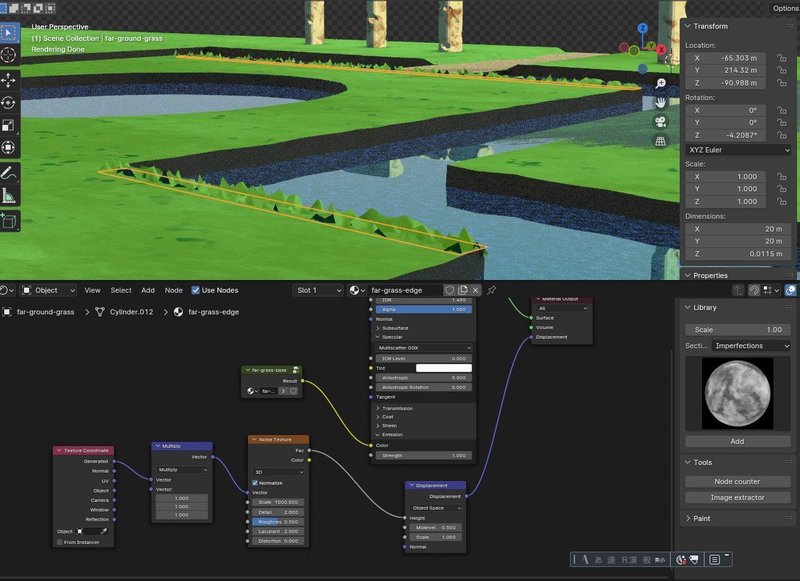The height and width of the screenshot is (581, 800).
Task: Open the Imperfections section dropdown
Action: click(x=751, y=346)
